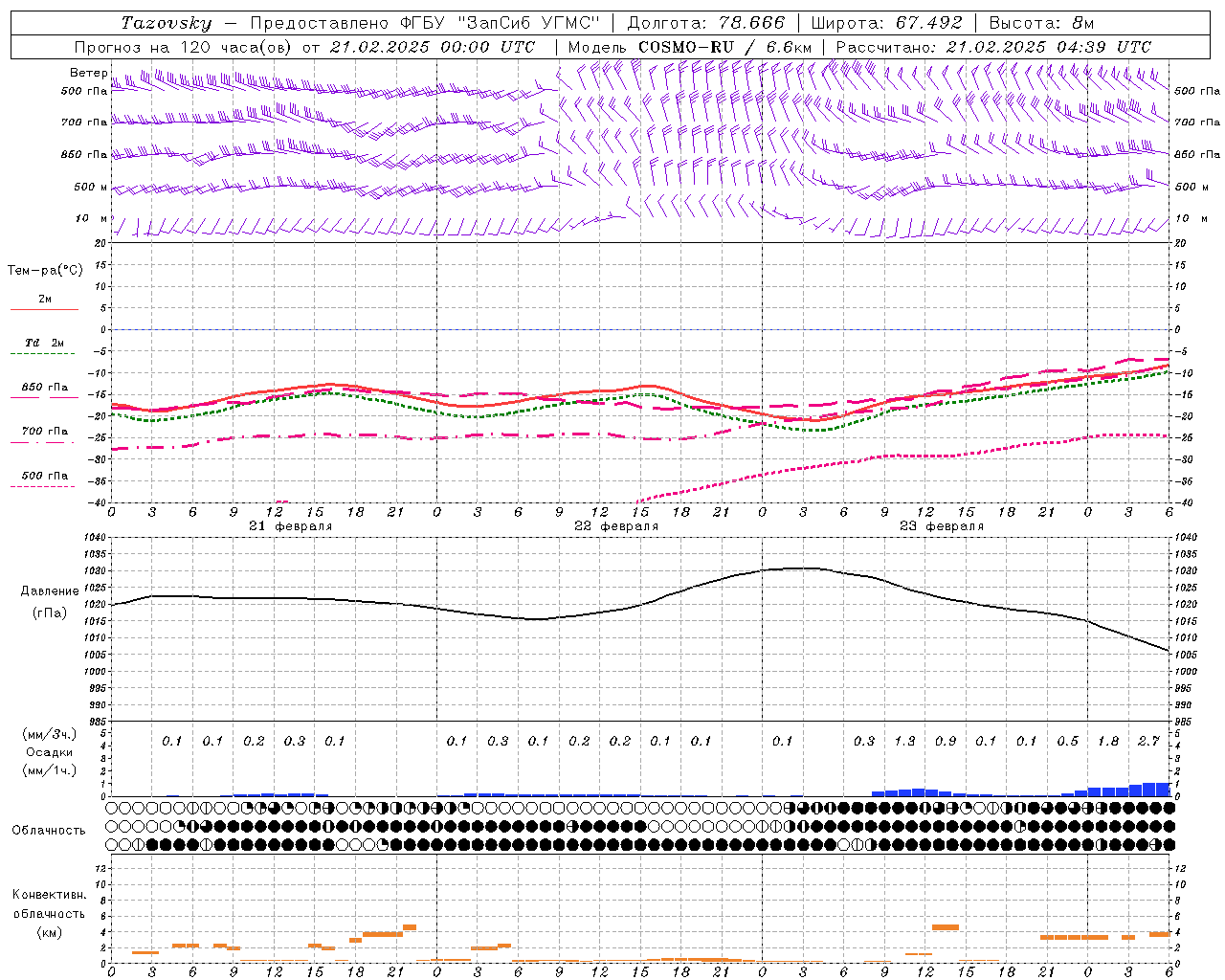Click the 'Осадки' precipitation label

50,752
